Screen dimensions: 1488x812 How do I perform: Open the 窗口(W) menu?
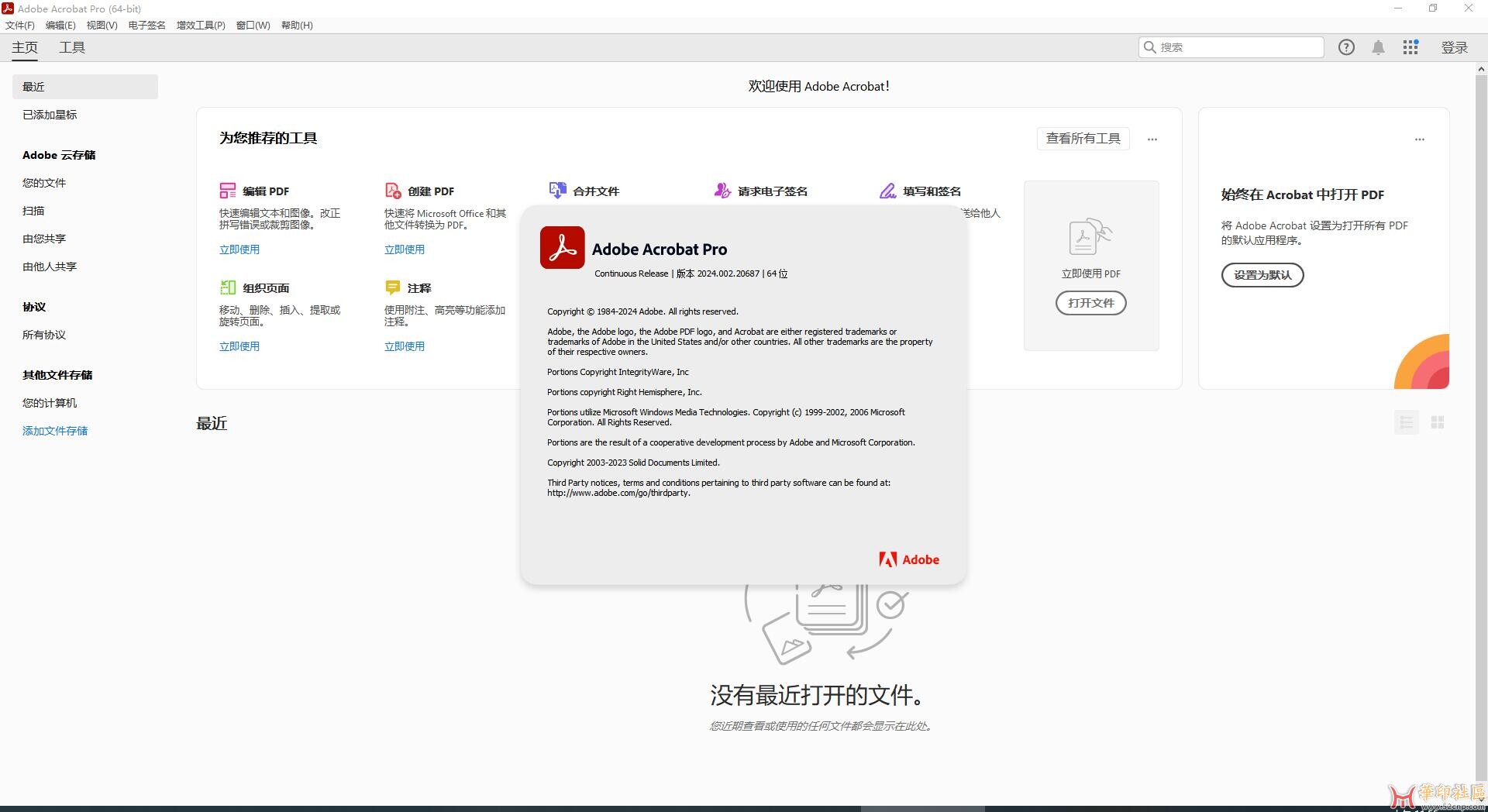(253, 26)
